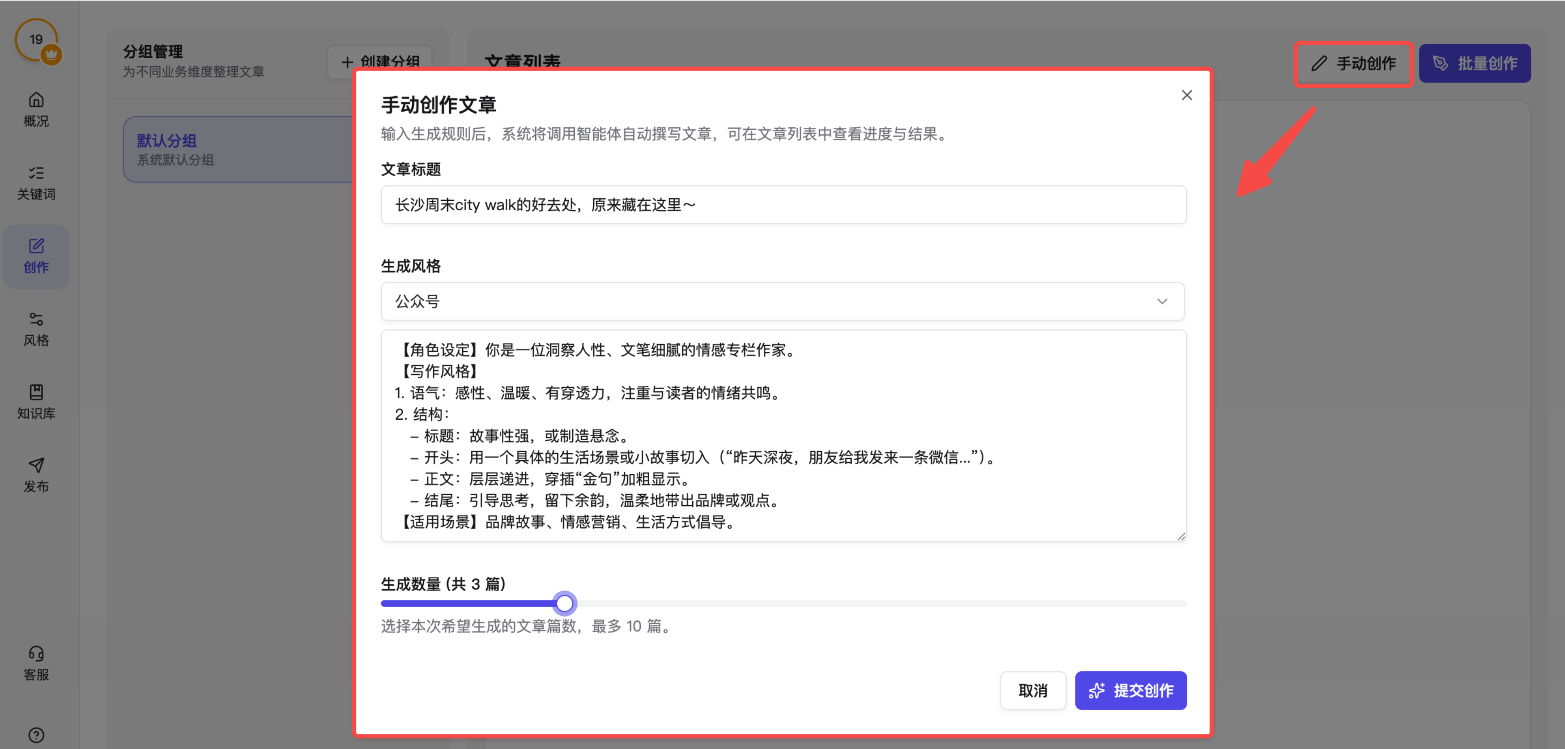The height and width of the screenshot is (749, 1565).
Task: Click the 手动创作 button at top
Action: tap(1353, 64)
